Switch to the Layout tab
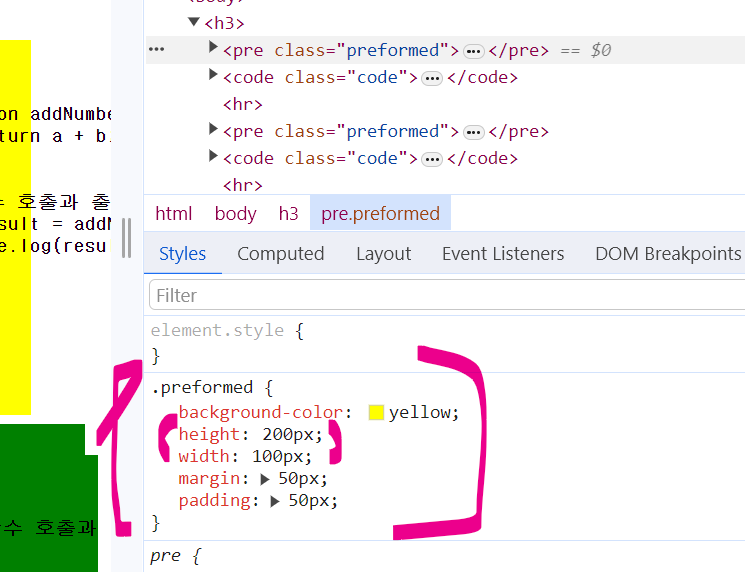This screenshot has height=572, width=745. pyautogui.click(x=383, y=254)
